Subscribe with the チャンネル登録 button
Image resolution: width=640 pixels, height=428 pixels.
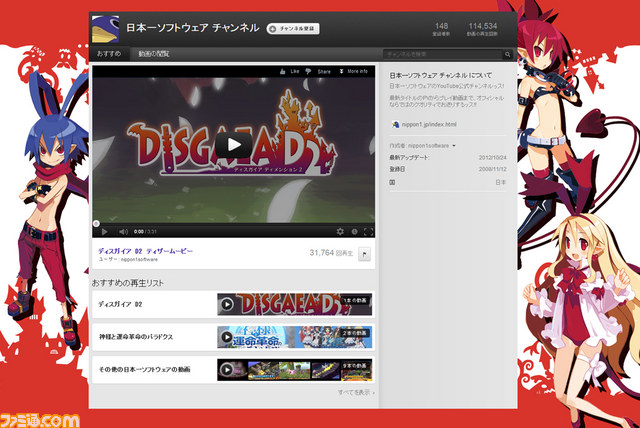[x=293, y=29]
